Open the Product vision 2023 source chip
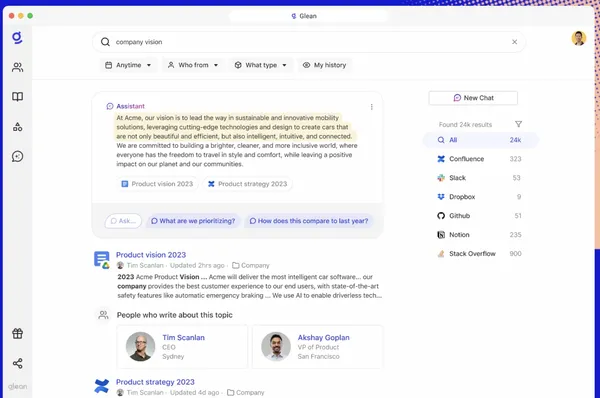Viewport: 600px width, 398px height. (x=157, y=184)
